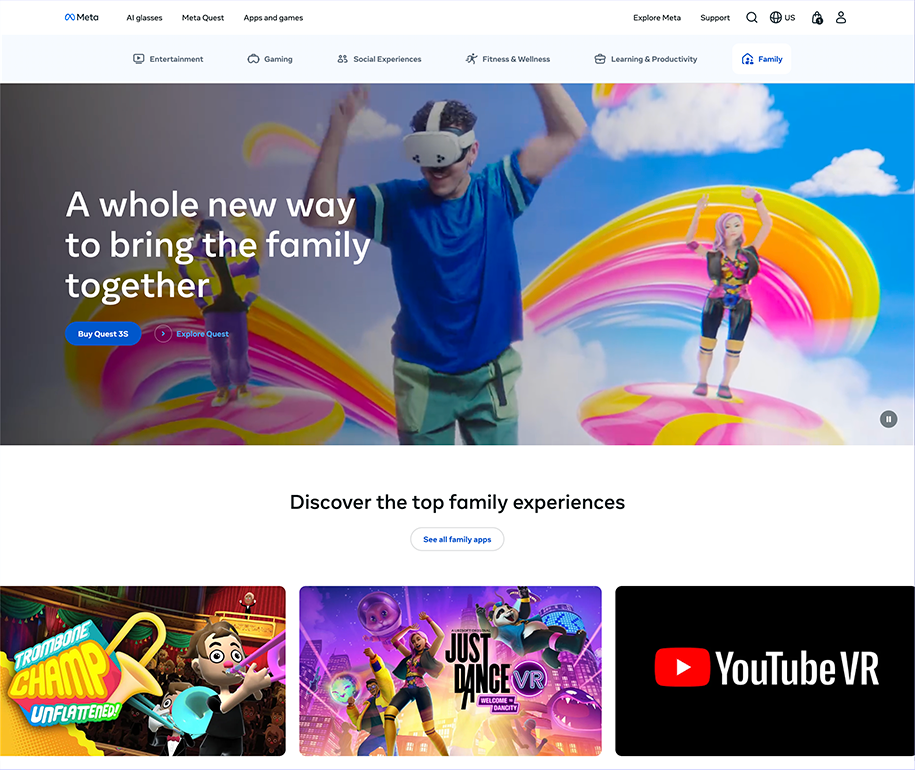Image resolution: width=915 pixels, height=770 pixels.
Task: Click the Explore Quest arrow circle
Action: coord(163,334)
